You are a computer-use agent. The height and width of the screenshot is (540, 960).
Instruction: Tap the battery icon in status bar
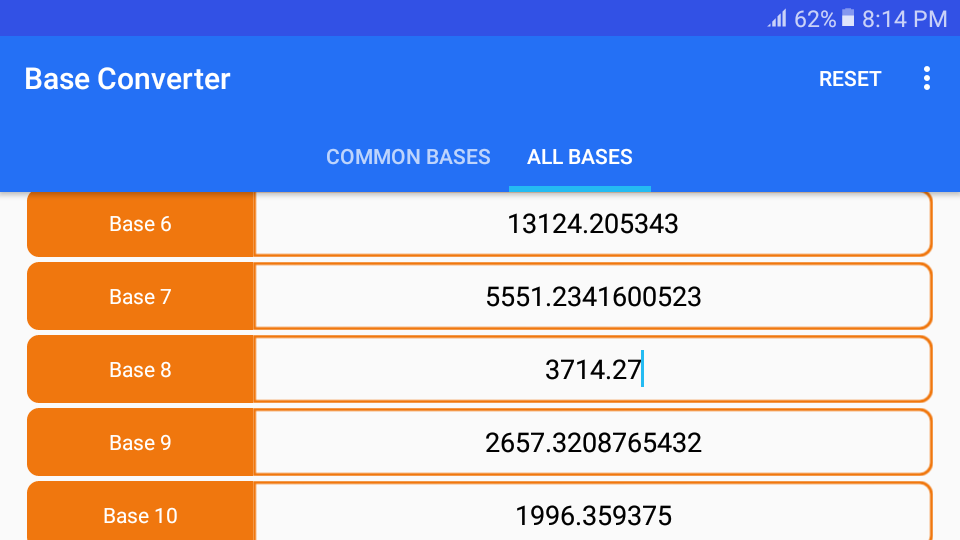847,18
